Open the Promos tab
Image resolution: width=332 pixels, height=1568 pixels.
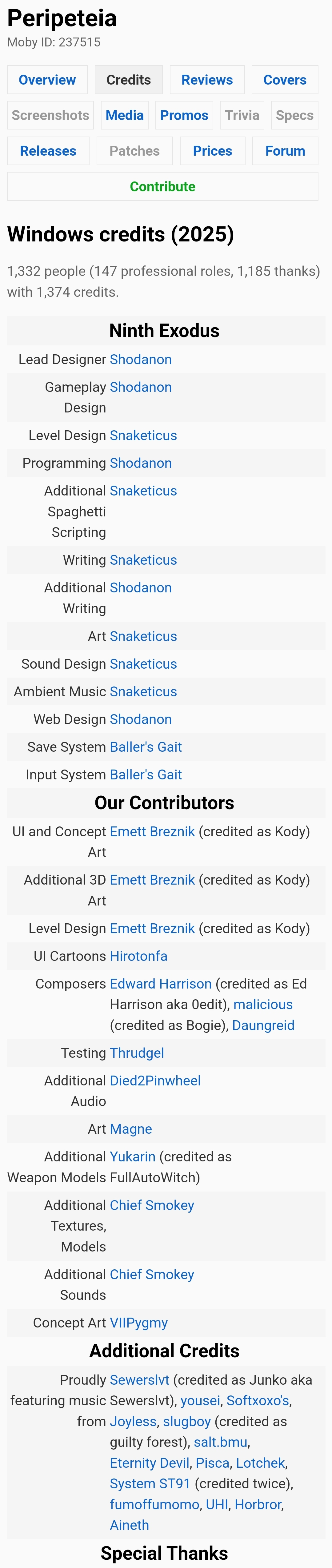pyautogui.click(x=184, y=115)
